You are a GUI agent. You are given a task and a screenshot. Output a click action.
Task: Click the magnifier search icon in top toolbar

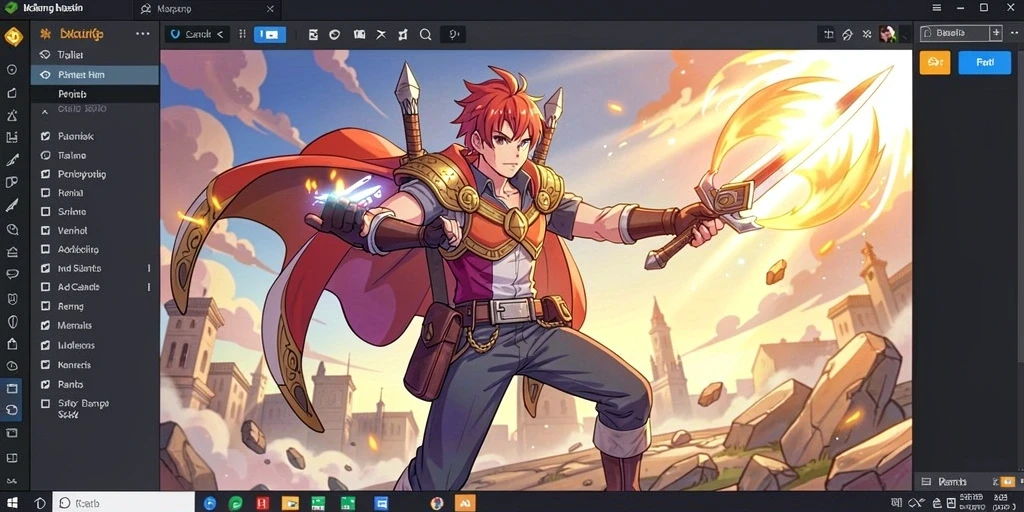pyautogui.click(x=425, y=35)
